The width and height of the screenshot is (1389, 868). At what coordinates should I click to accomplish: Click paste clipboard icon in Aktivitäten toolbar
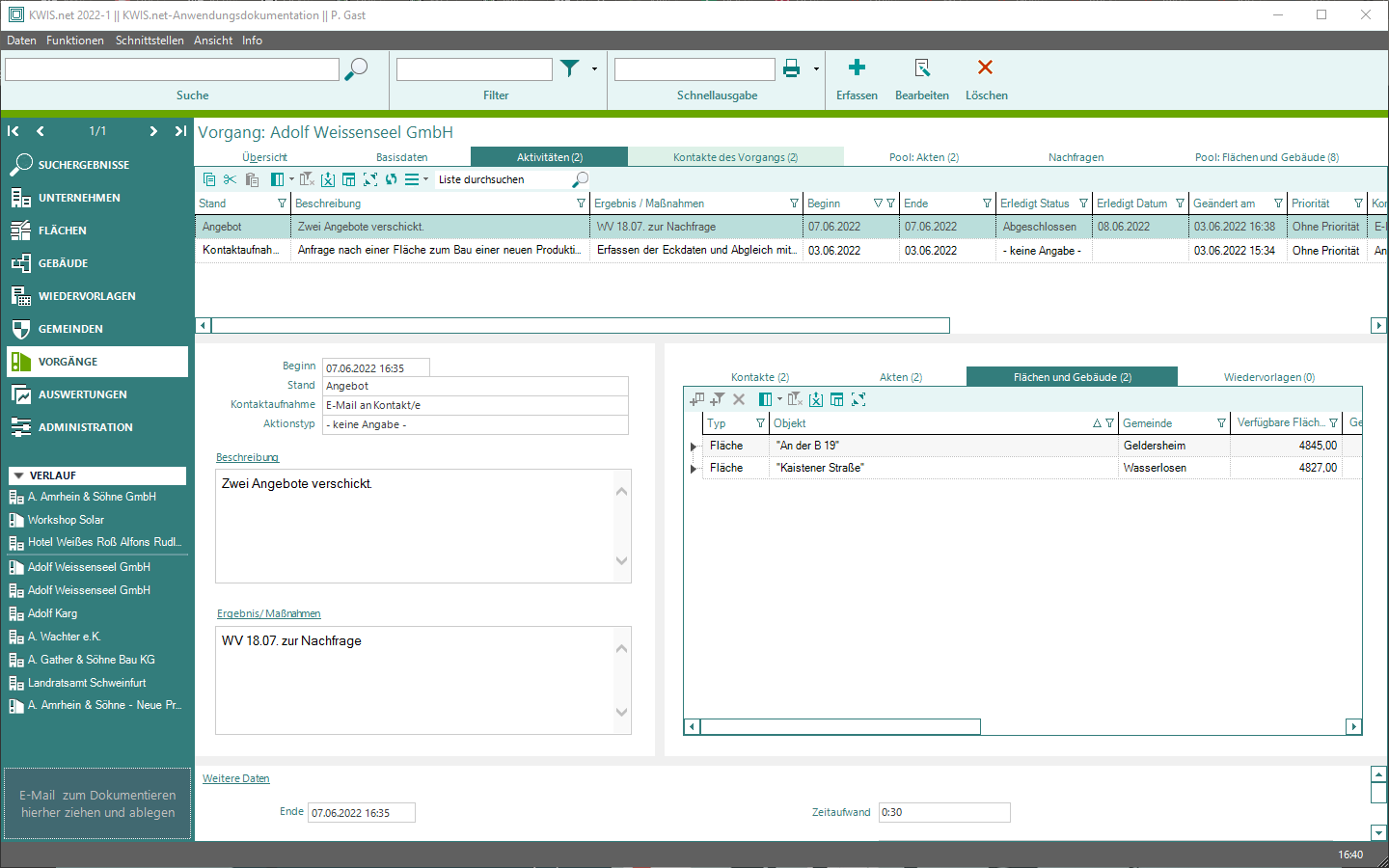pos(252,179)
